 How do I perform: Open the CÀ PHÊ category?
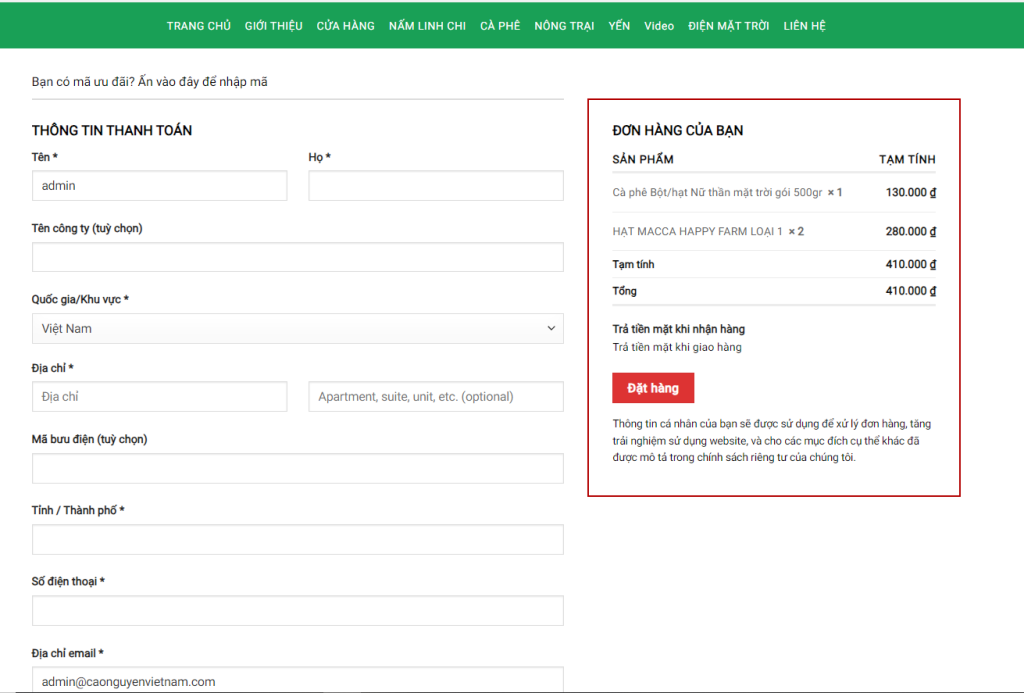(x=500, y=26)
